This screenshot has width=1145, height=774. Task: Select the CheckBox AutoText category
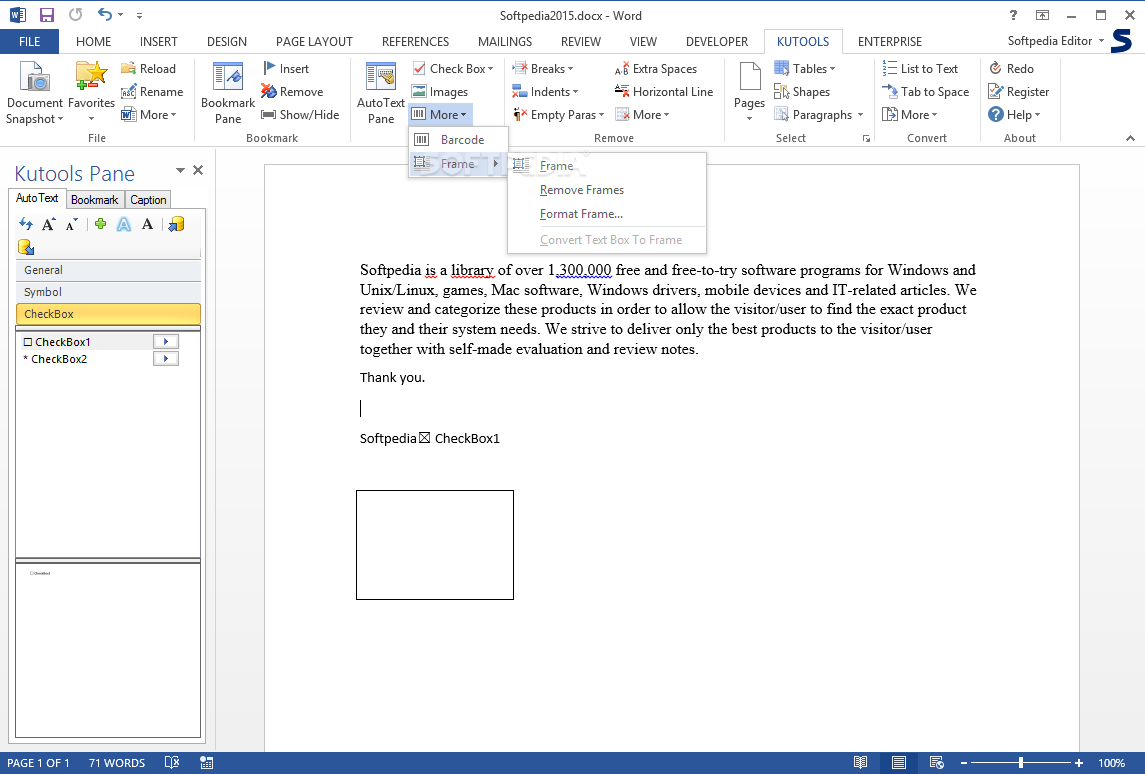pyautogui.click(x=108, y=314)
